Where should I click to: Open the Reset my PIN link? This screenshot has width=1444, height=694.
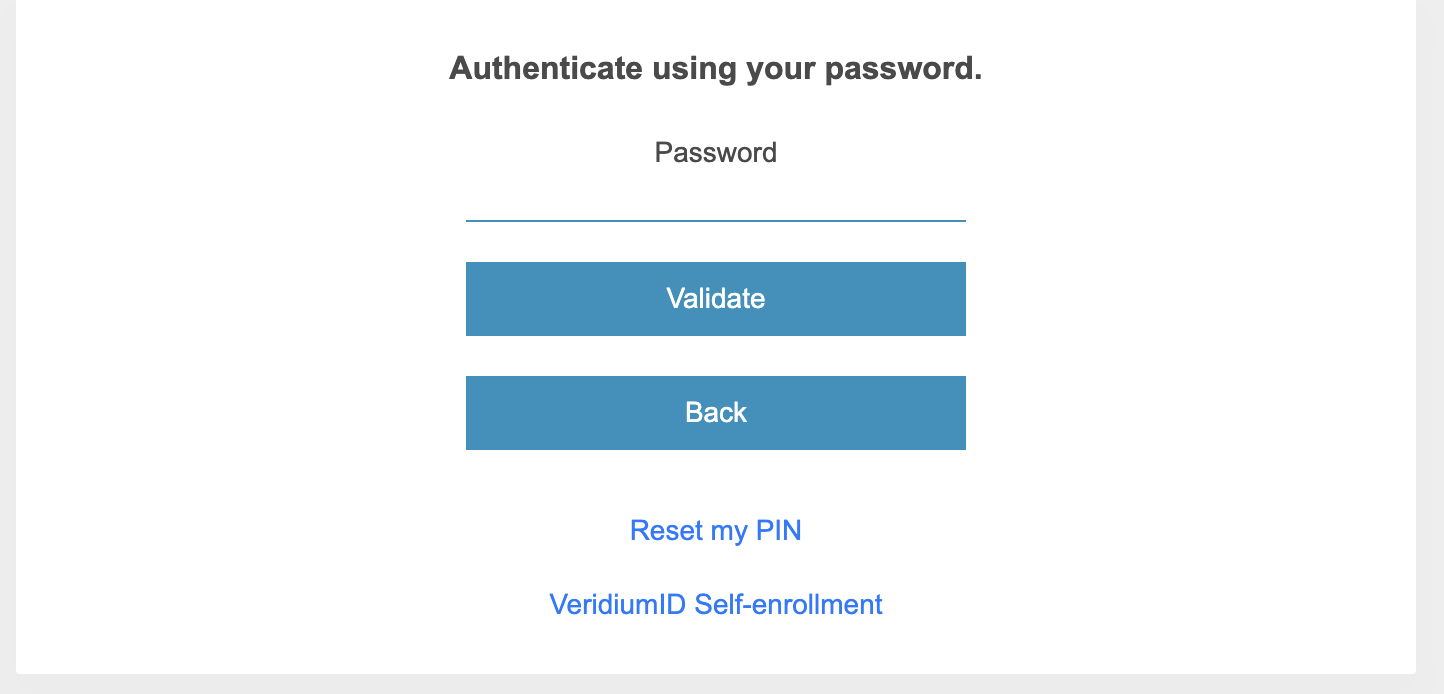pyautogui.click(x=715, y=531)
